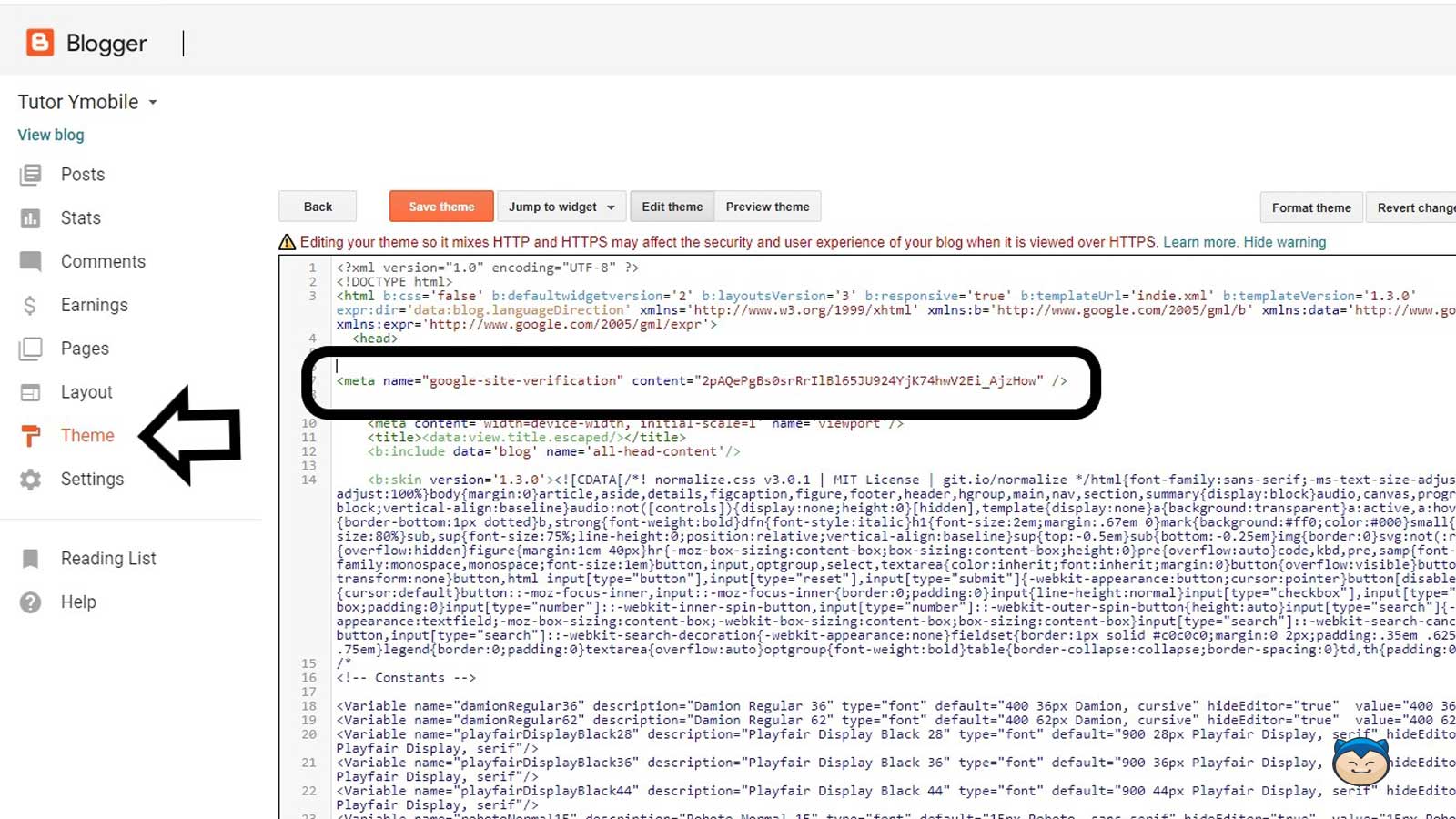Click line number 16 in gutter

[x=309, y=678]
